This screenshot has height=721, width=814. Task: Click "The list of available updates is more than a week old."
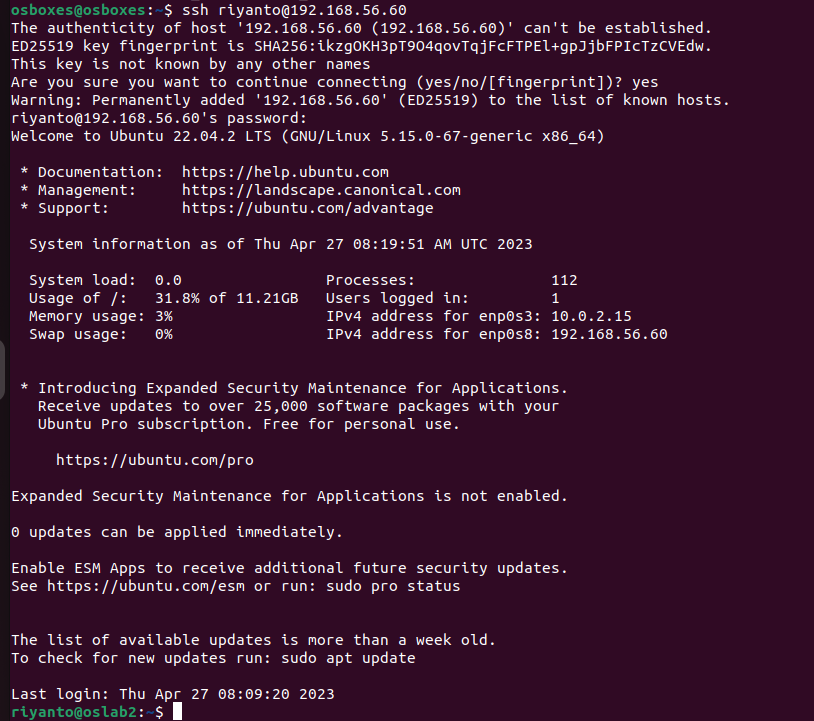[x=254, y=640]
